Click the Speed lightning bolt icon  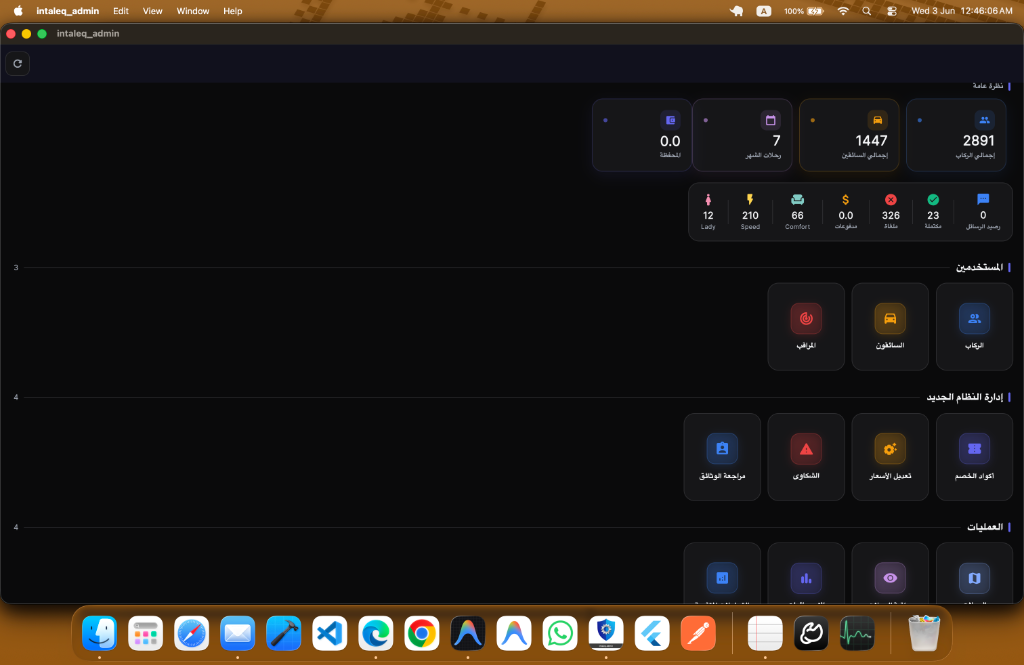[x=750, y=199]
